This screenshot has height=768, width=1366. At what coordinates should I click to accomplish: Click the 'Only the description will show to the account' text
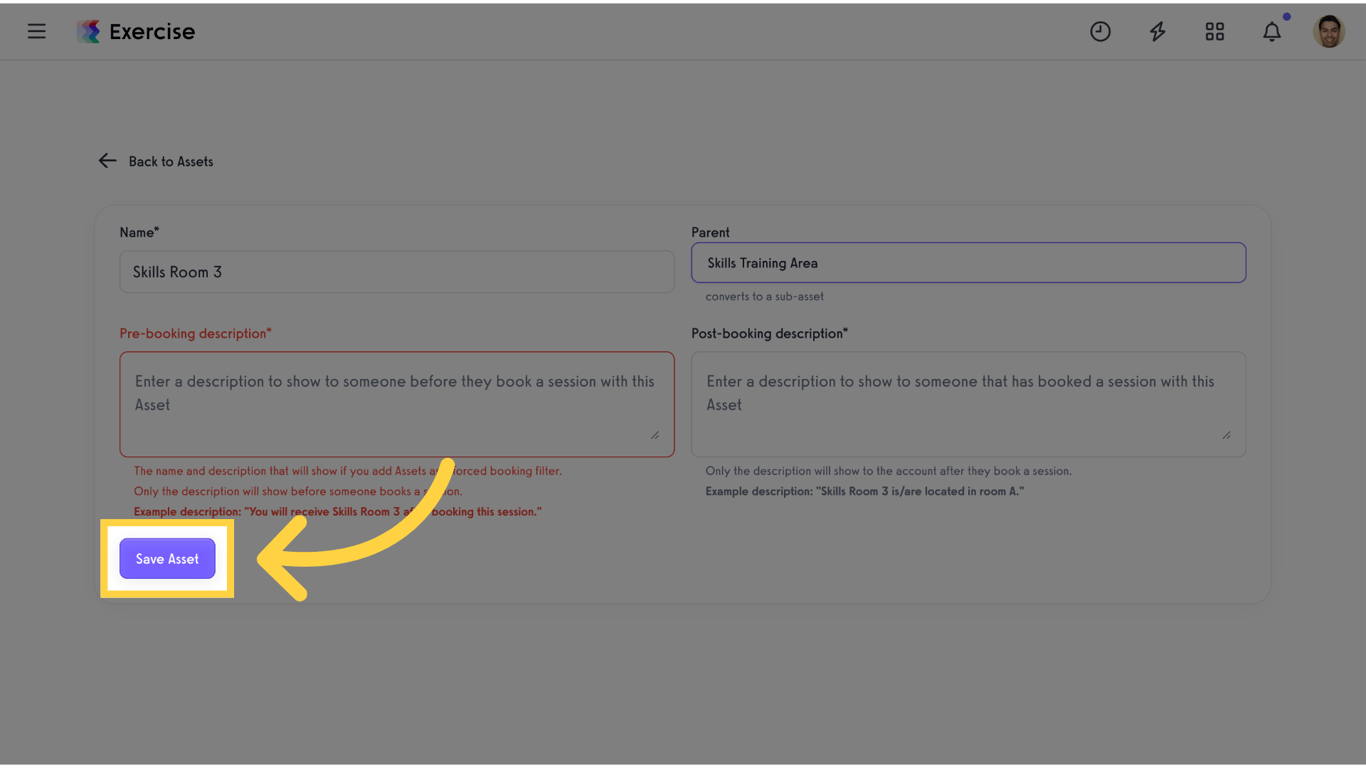(888, 471)
